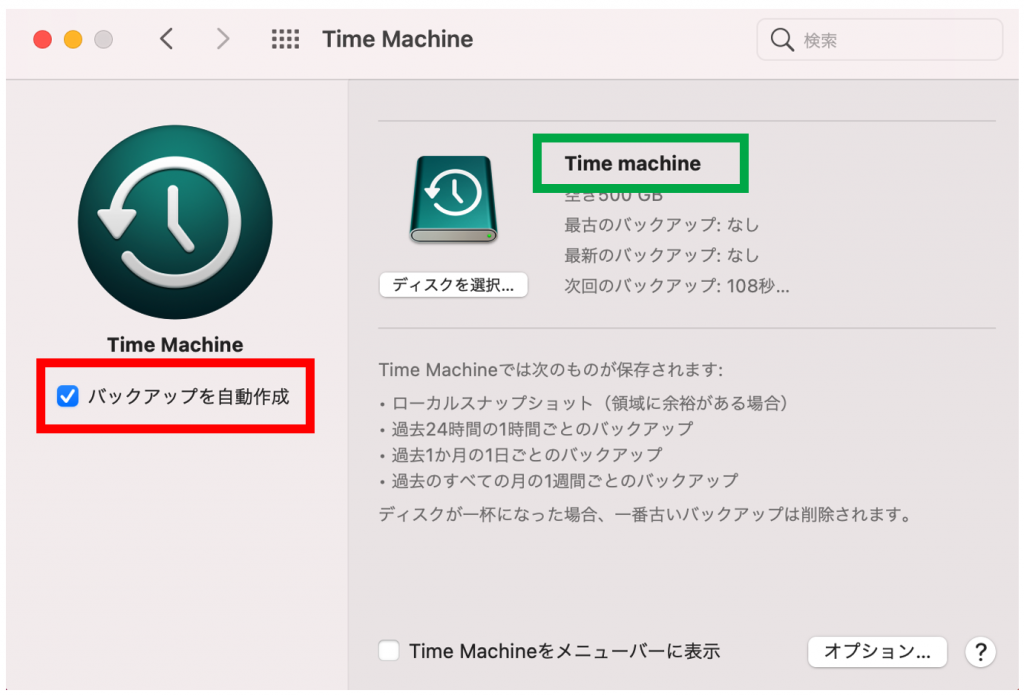The width and height of the screenshot is (1024, 696).
Task: Click the forward chevron in the toolbar
Action: point(223,39)
